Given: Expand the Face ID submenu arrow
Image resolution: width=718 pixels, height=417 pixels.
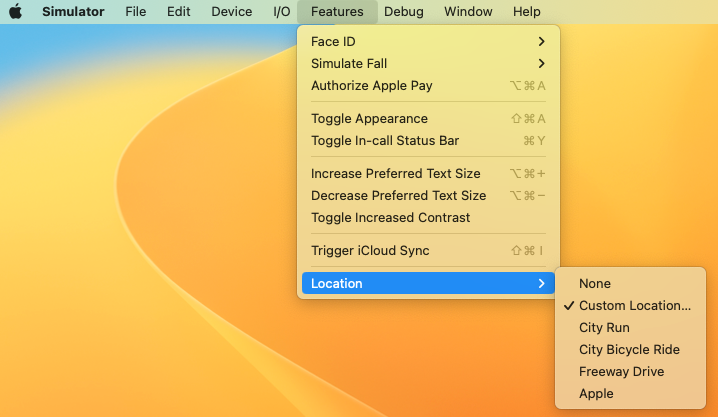Looking at the screenshot, I should tap(541, 42).
